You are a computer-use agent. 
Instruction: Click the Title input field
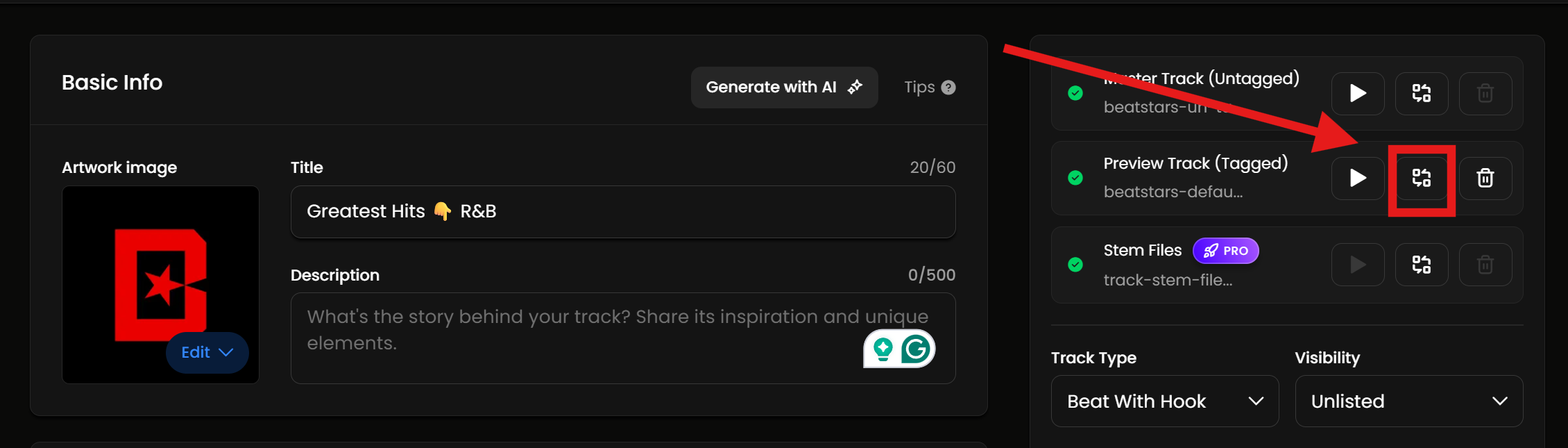(622, 212)
